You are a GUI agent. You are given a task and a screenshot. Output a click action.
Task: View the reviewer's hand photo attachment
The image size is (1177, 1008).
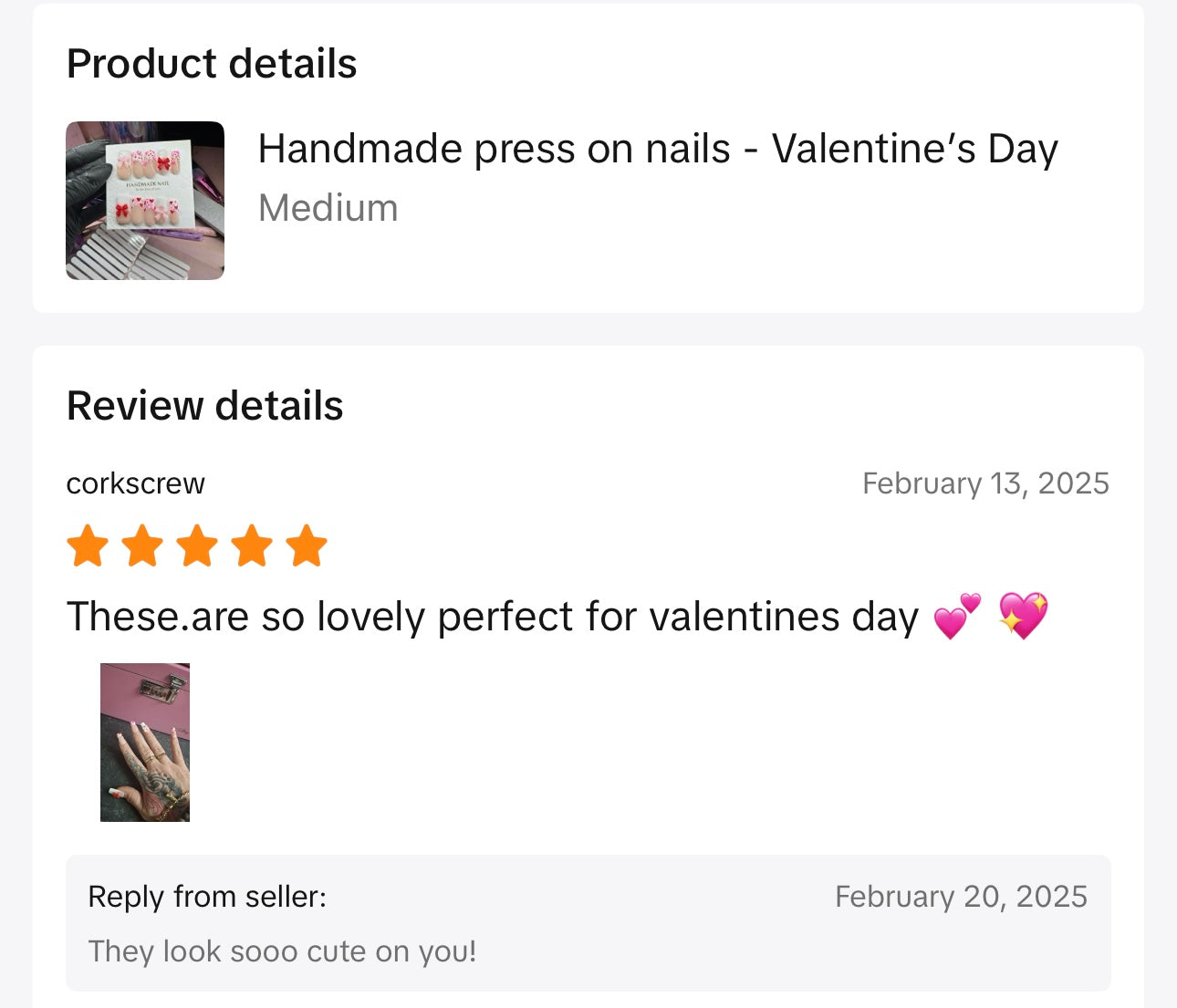(145, 742)
